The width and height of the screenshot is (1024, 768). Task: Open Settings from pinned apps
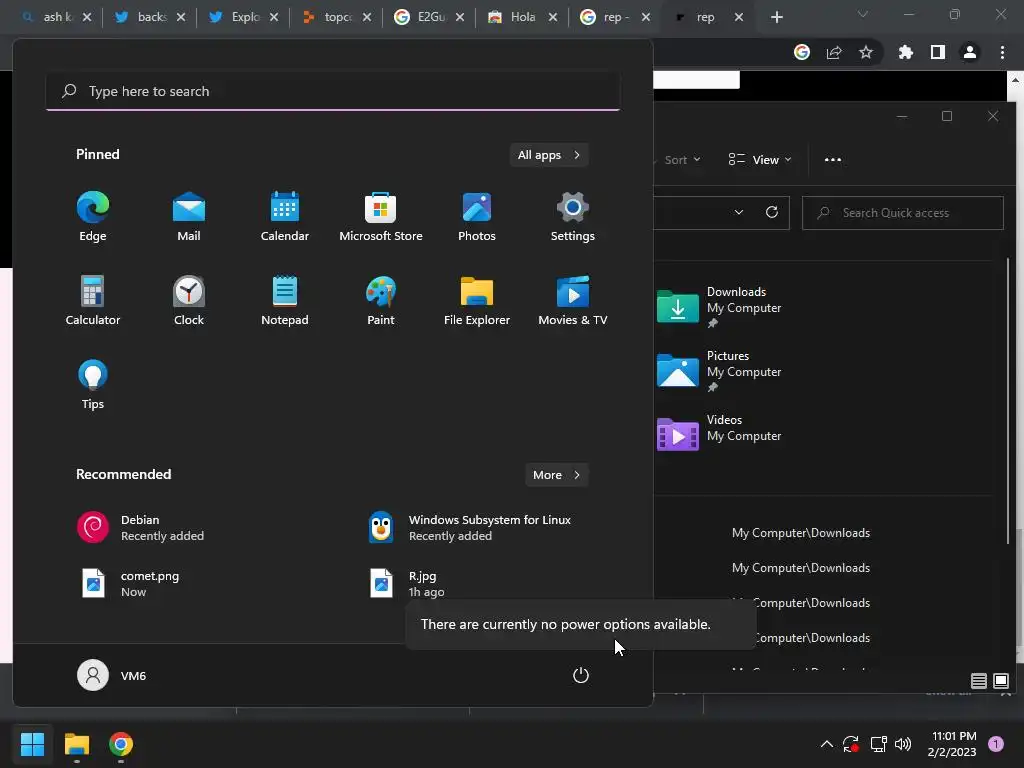tap(573, 217)
